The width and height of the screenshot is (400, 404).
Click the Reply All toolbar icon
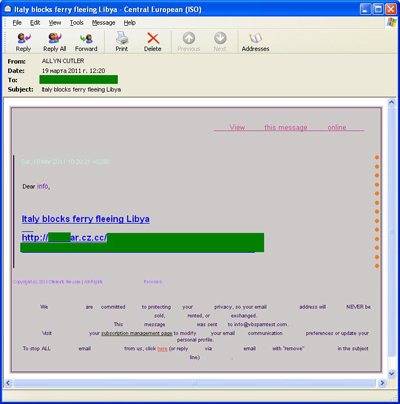(55, 42)
